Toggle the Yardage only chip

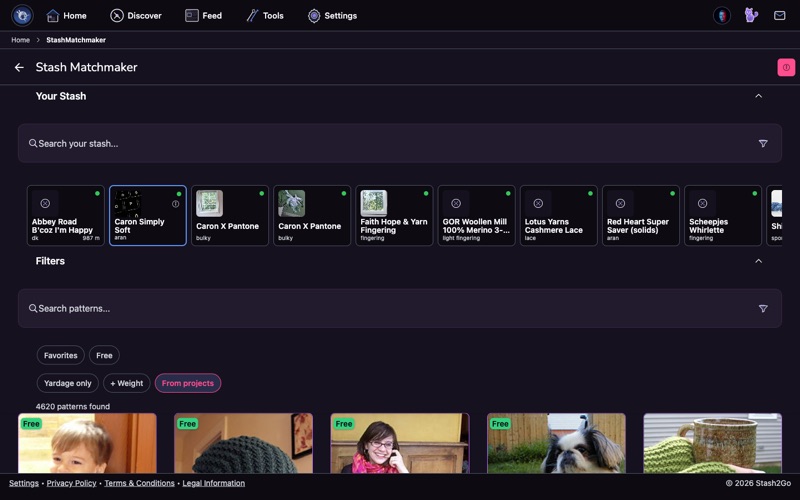pyautogui.click(x=67, y=383)
